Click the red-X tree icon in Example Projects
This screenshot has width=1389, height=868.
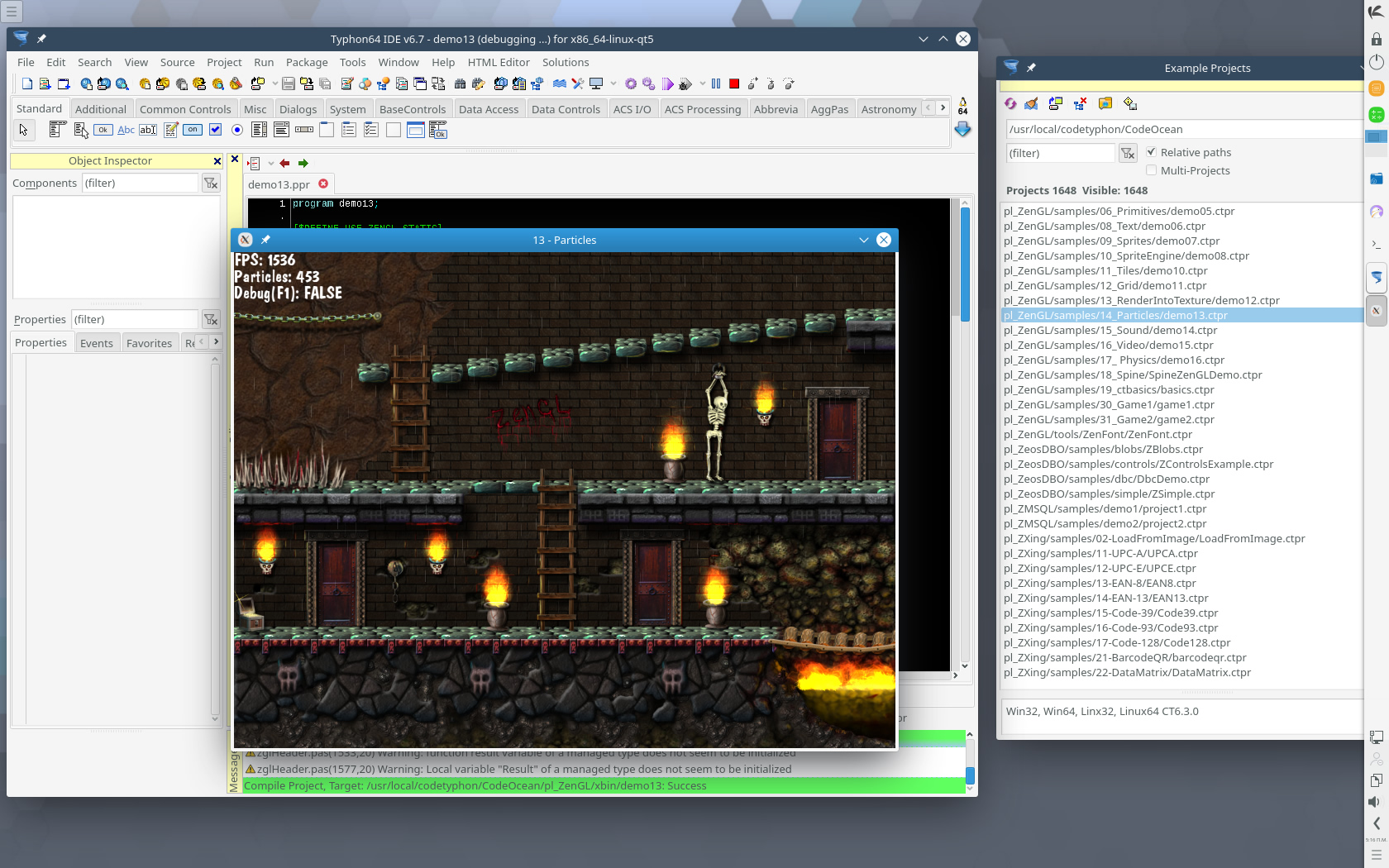coord(1080,104)
